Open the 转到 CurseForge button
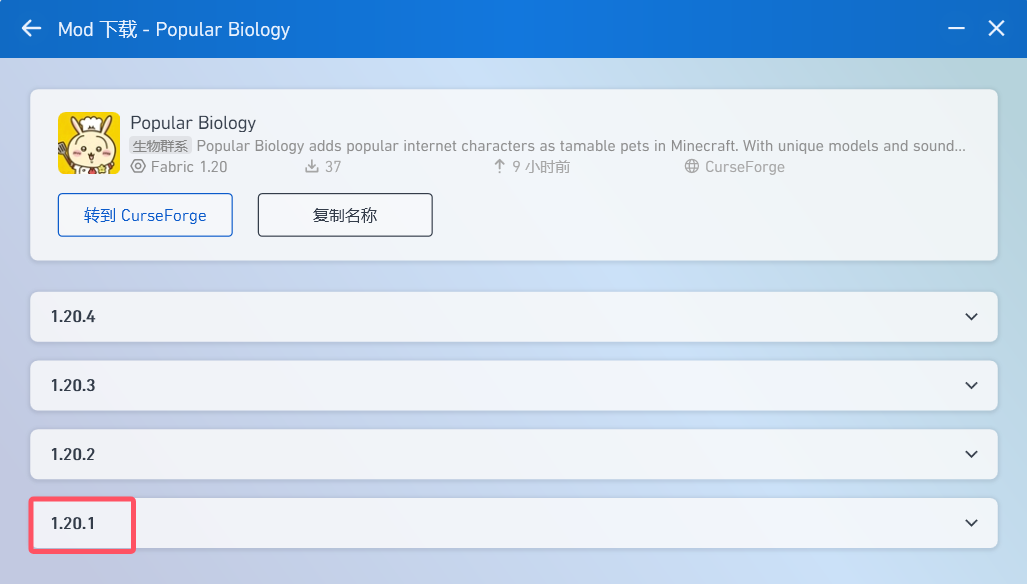 (x=145, y=215)
